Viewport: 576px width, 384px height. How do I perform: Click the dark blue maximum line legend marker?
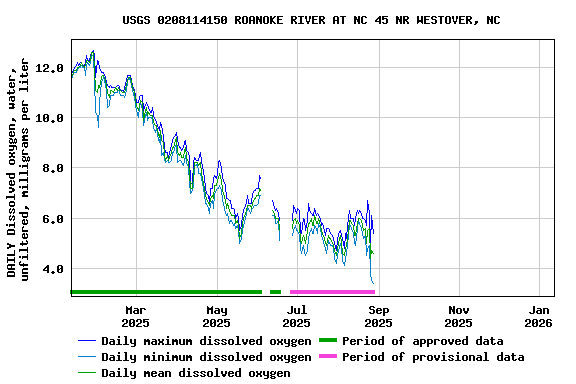pyautogui.click(x=87, y=341)
